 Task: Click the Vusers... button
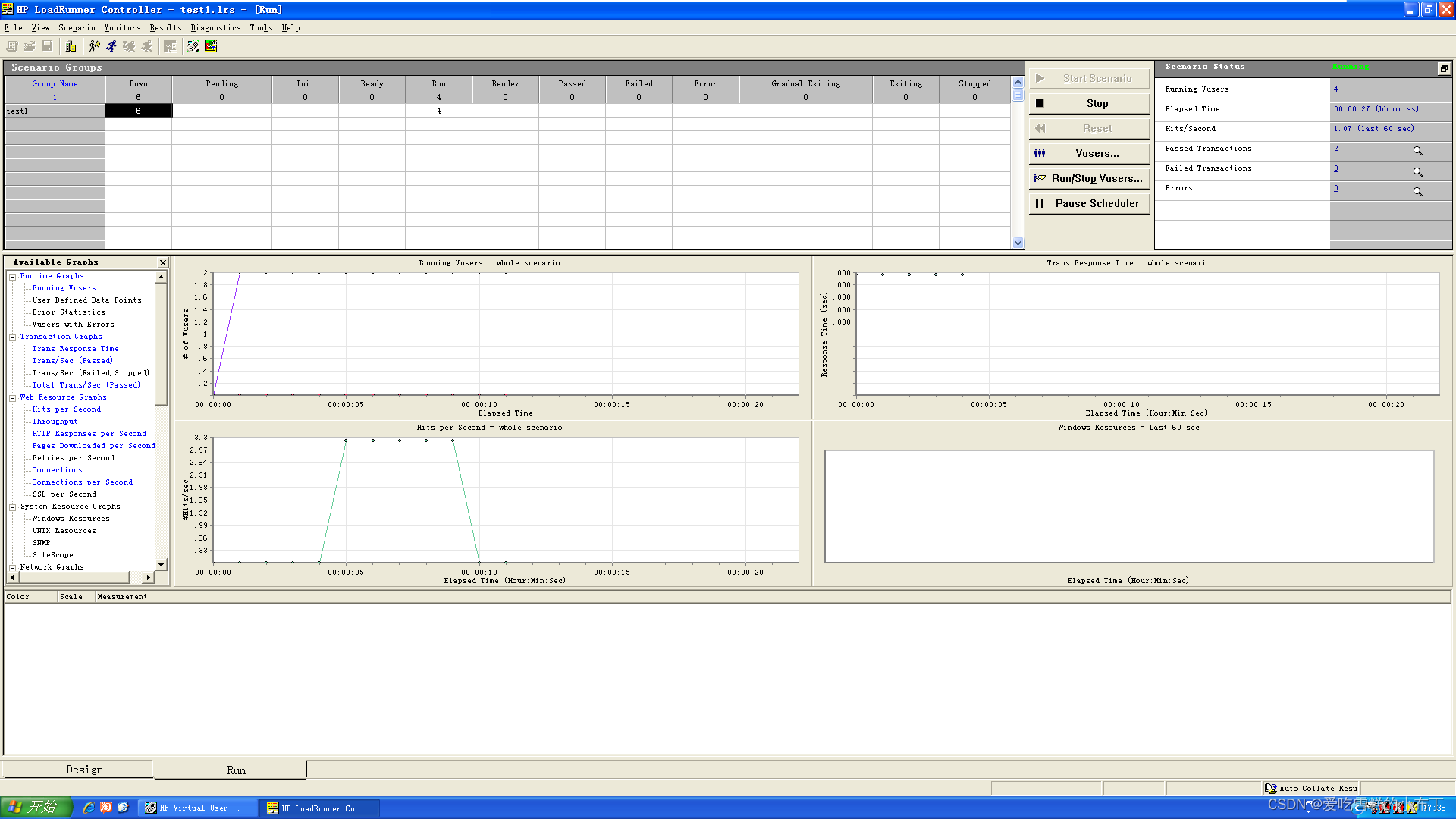point(1089,153)
